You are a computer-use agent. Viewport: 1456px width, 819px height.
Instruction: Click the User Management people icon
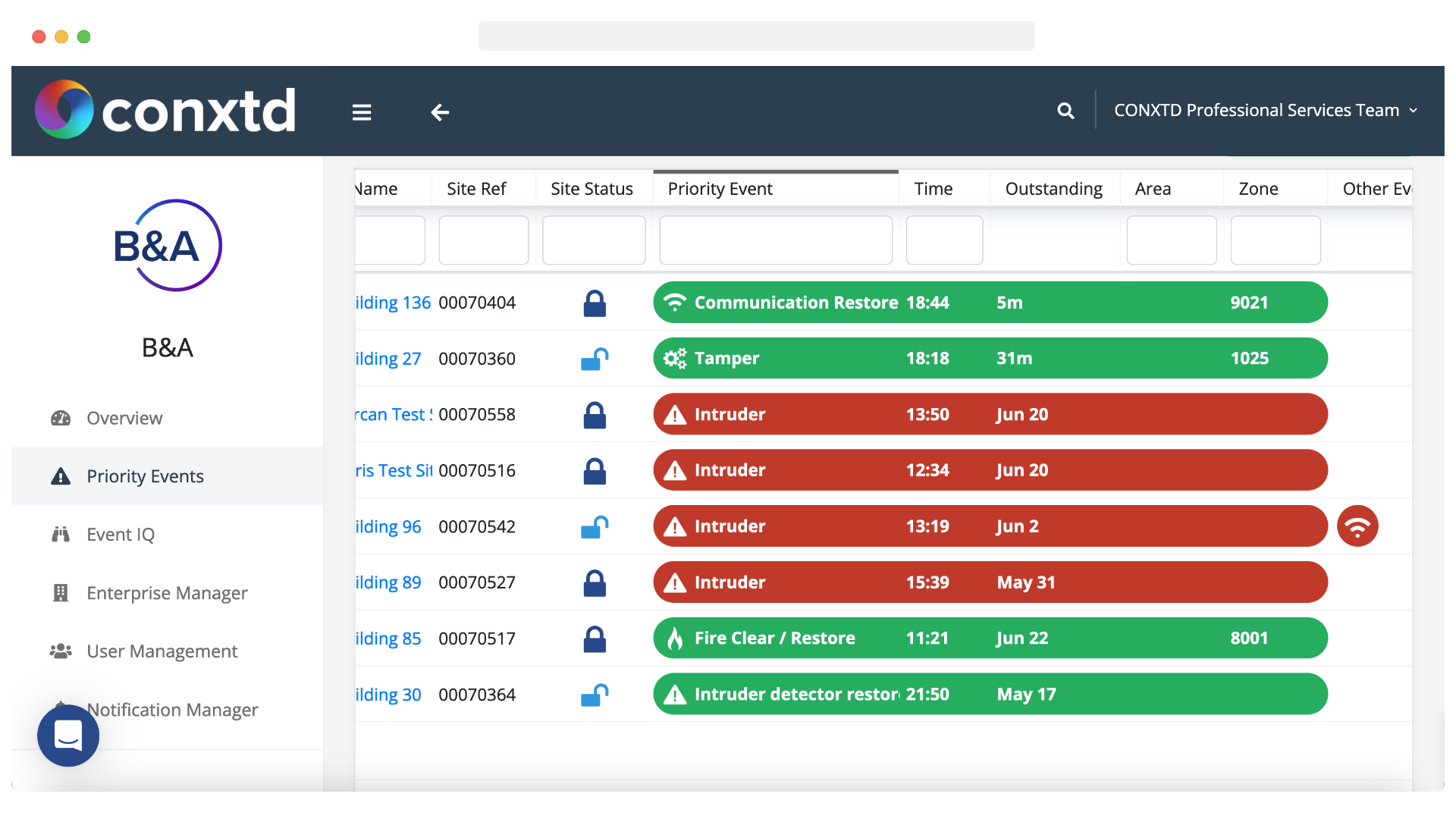[x=59, y=651]
